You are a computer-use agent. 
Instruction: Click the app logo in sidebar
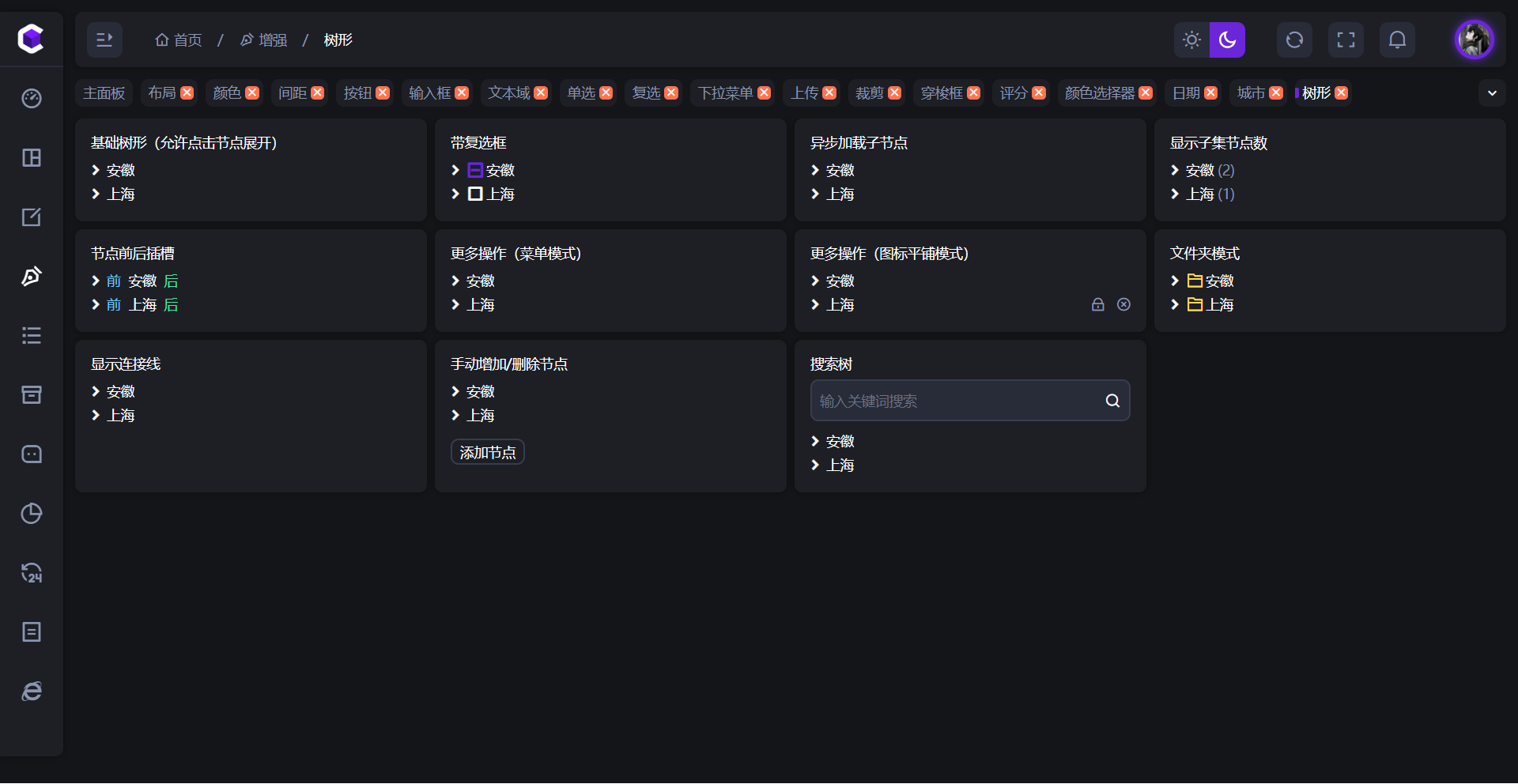31,38
